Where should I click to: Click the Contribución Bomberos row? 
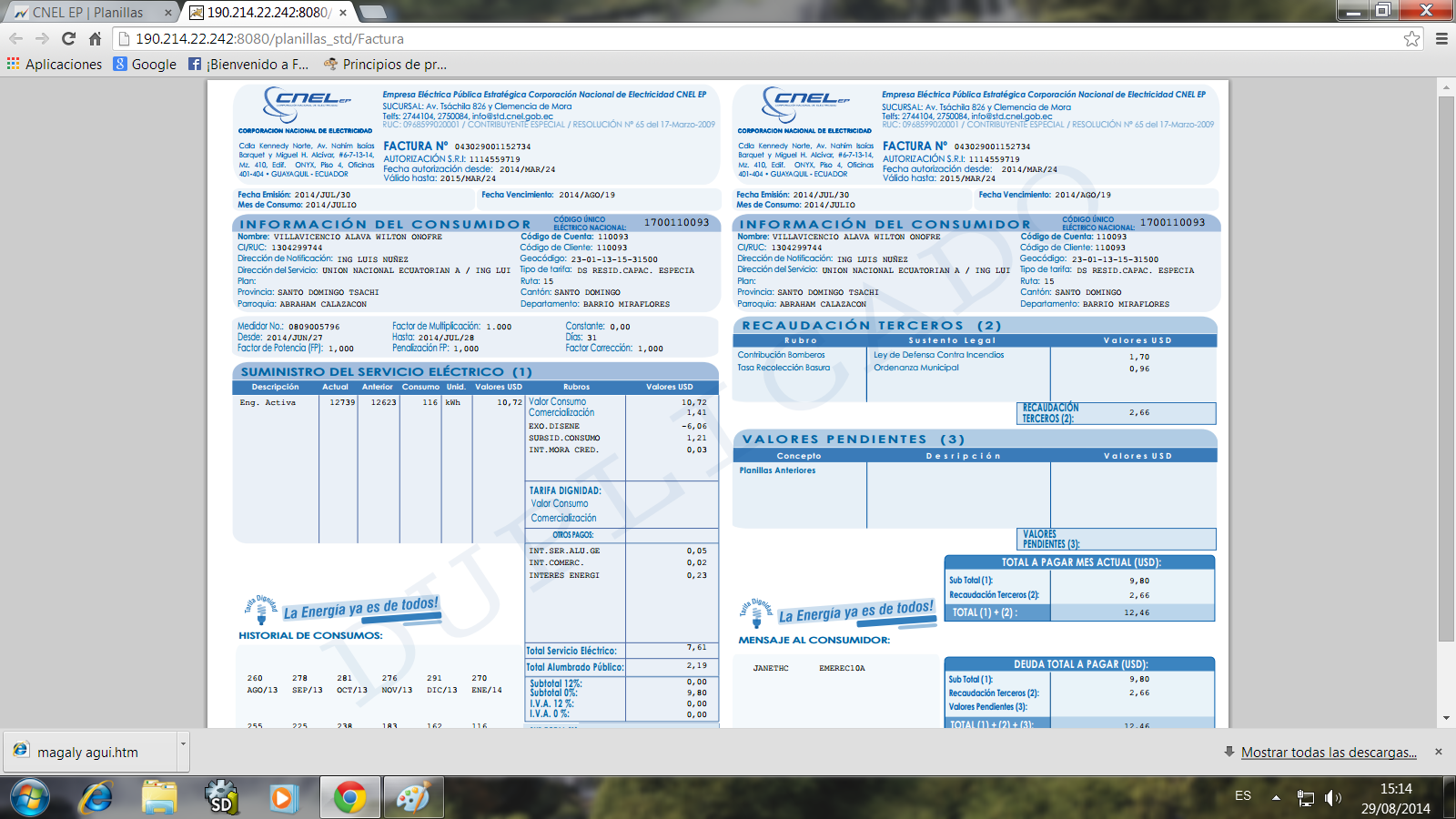click(x=781, y=355)
